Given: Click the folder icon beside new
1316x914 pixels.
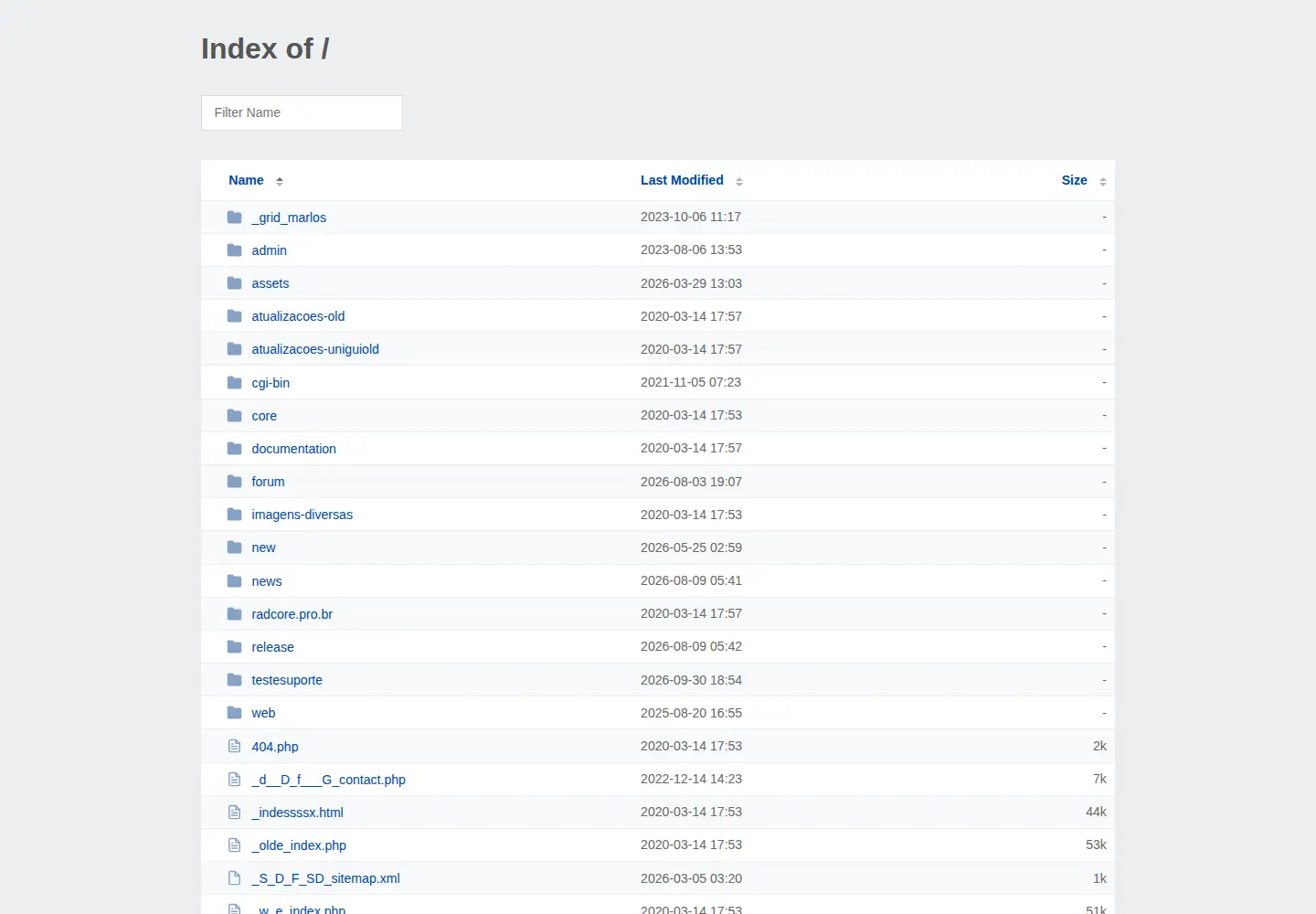Looking at the screenshot, I should pos(235,547).
